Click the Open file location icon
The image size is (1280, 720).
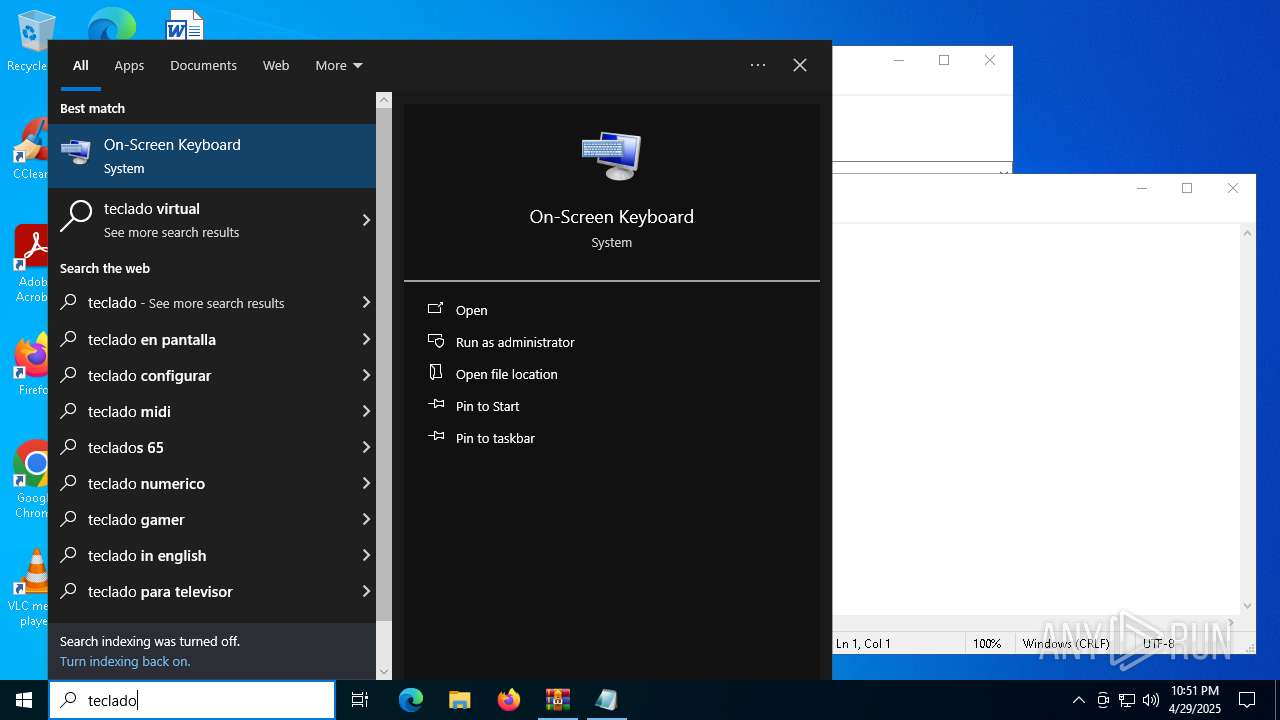click(436, 373)
